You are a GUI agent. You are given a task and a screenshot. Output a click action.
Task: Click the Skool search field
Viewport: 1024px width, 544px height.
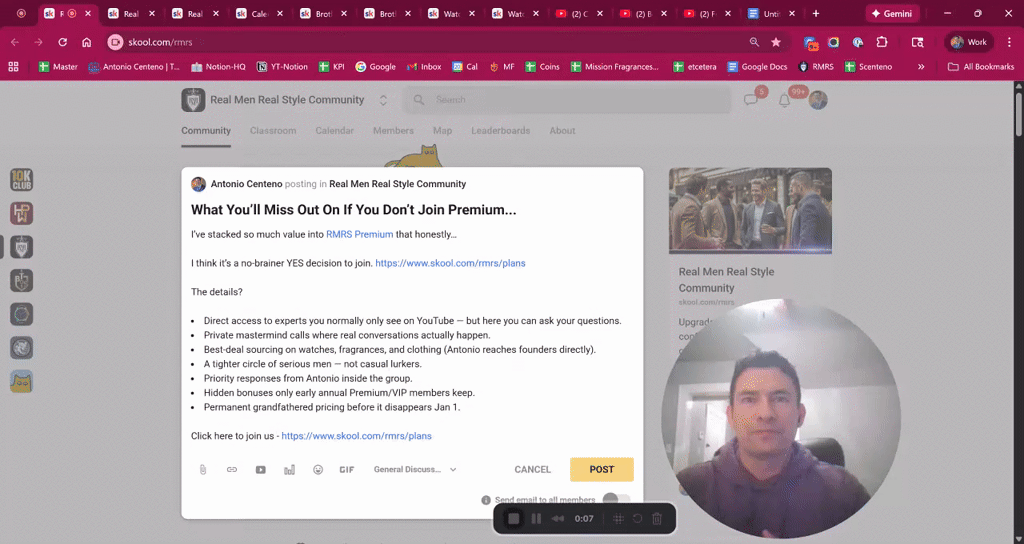(x=567, y=100)
